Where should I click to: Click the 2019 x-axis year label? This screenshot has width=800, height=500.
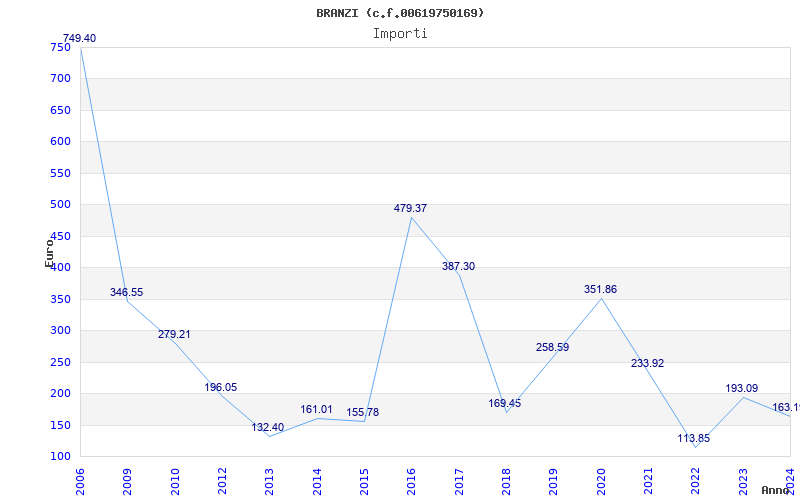click(x=554, y=482)
